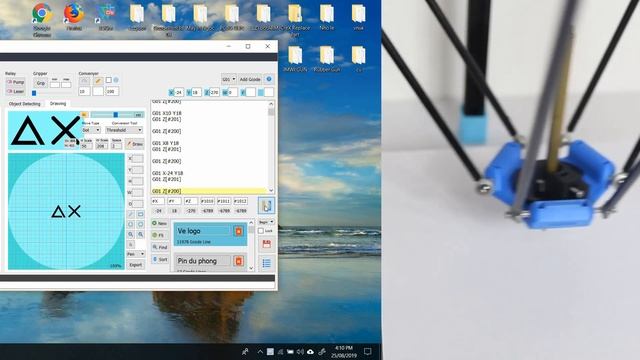Viewport: 640px width, 360px height.
Task: Click the blue info icon beside Add Gcode
Action: click(269, 79)
